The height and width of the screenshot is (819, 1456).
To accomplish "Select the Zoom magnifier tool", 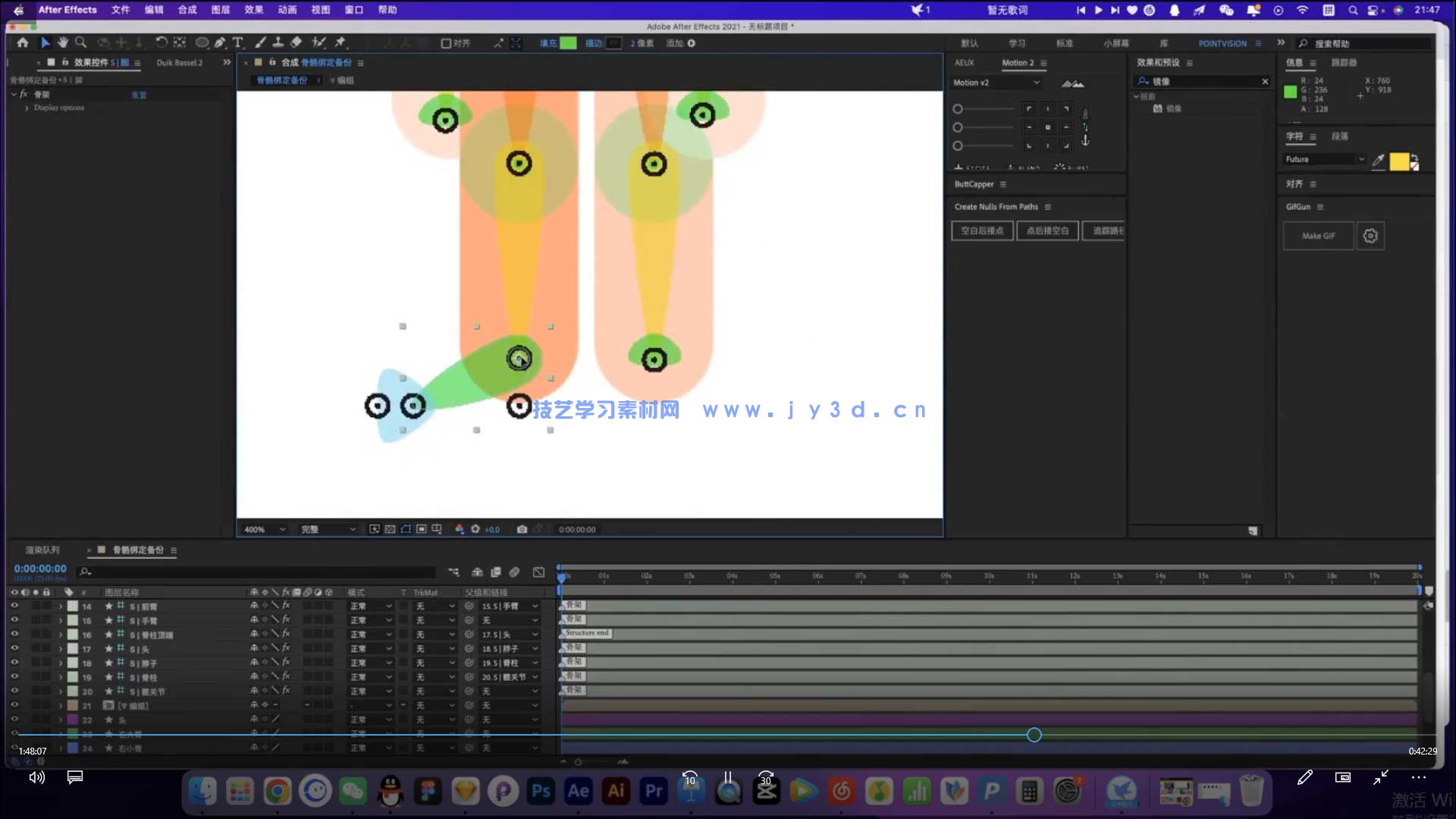I will 80,43.
